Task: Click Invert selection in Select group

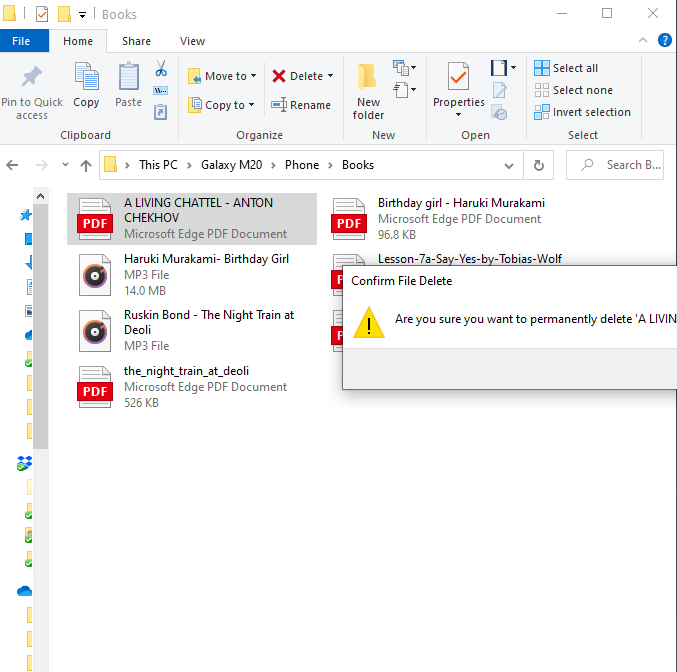Action: (582, 112)
